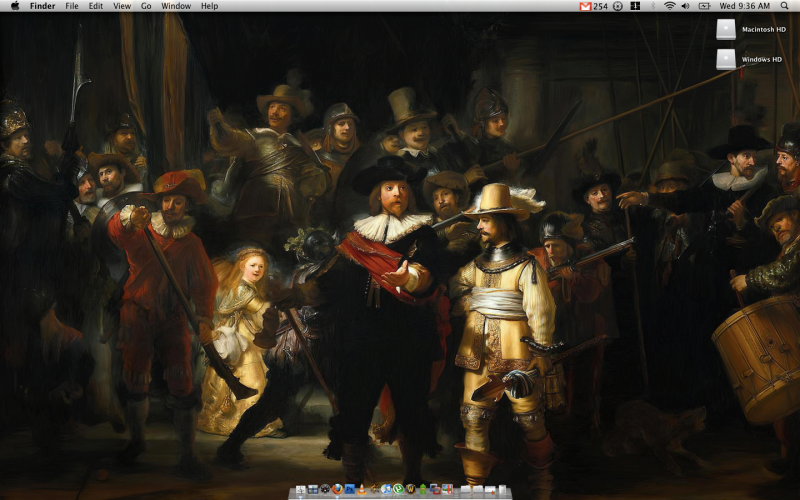Screen dimensions: 800x500
Task: Open Dashboard from the Dock
Action: [x=325, y=489]
